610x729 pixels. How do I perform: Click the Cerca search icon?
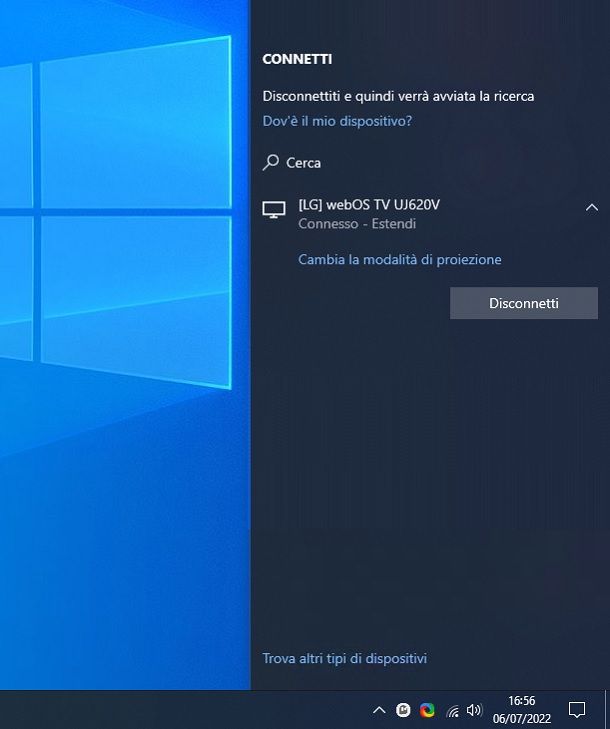pos(271,163)
